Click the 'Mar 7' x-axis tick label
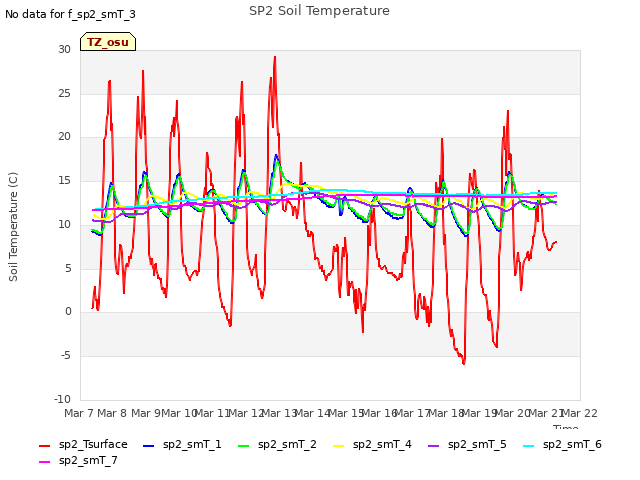The height and width of the screenshot is (480, 640). coord(78,413)
